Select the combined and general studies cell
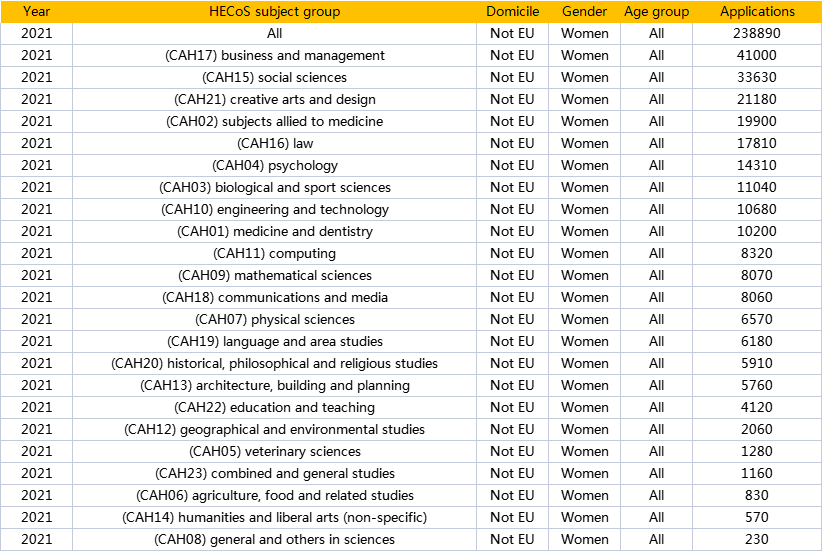 [x=274, y=473]
